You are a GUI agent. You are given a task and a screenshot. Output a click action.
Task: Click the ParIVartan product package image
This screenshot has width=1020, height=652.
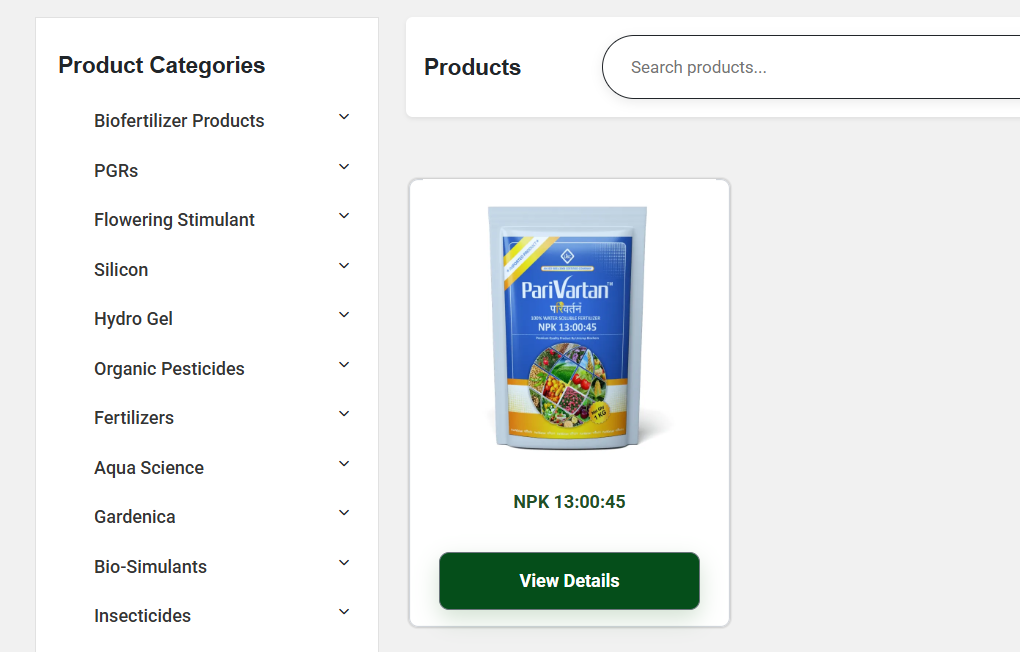[567, 328]
